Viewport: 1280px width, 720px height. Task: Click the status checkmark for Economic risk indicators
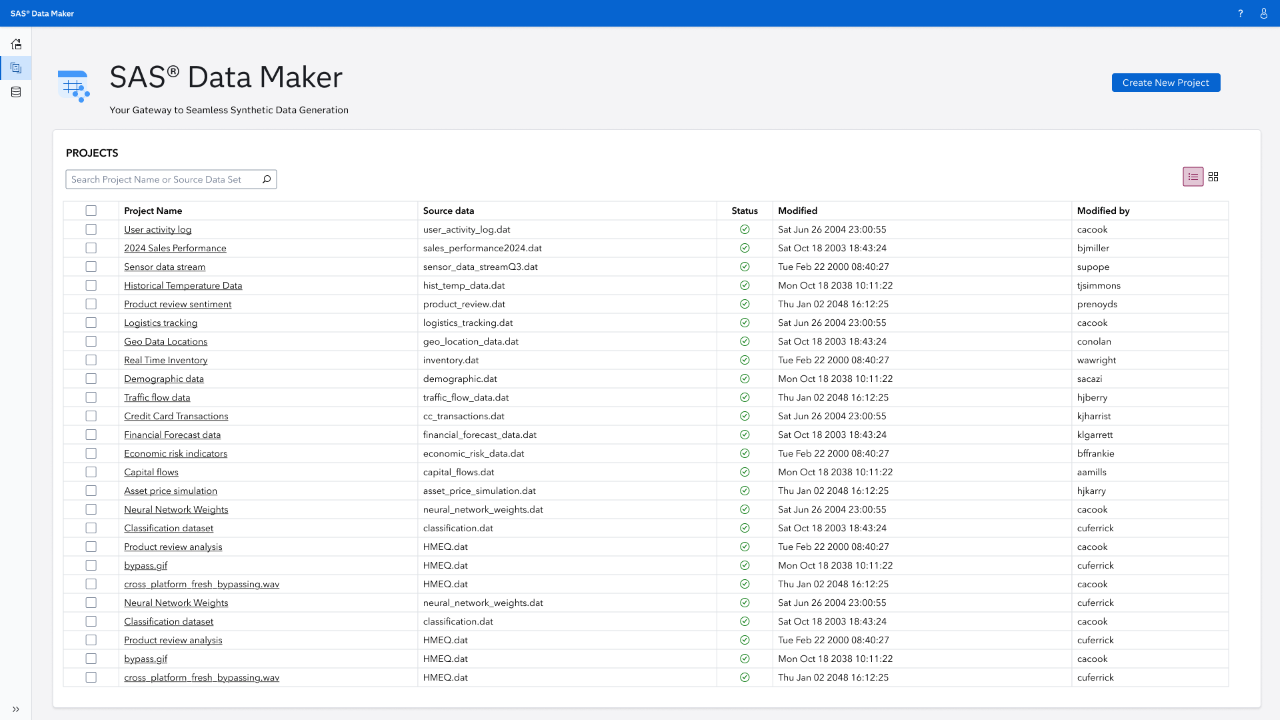pyautogui.click(x=745, y=454)
